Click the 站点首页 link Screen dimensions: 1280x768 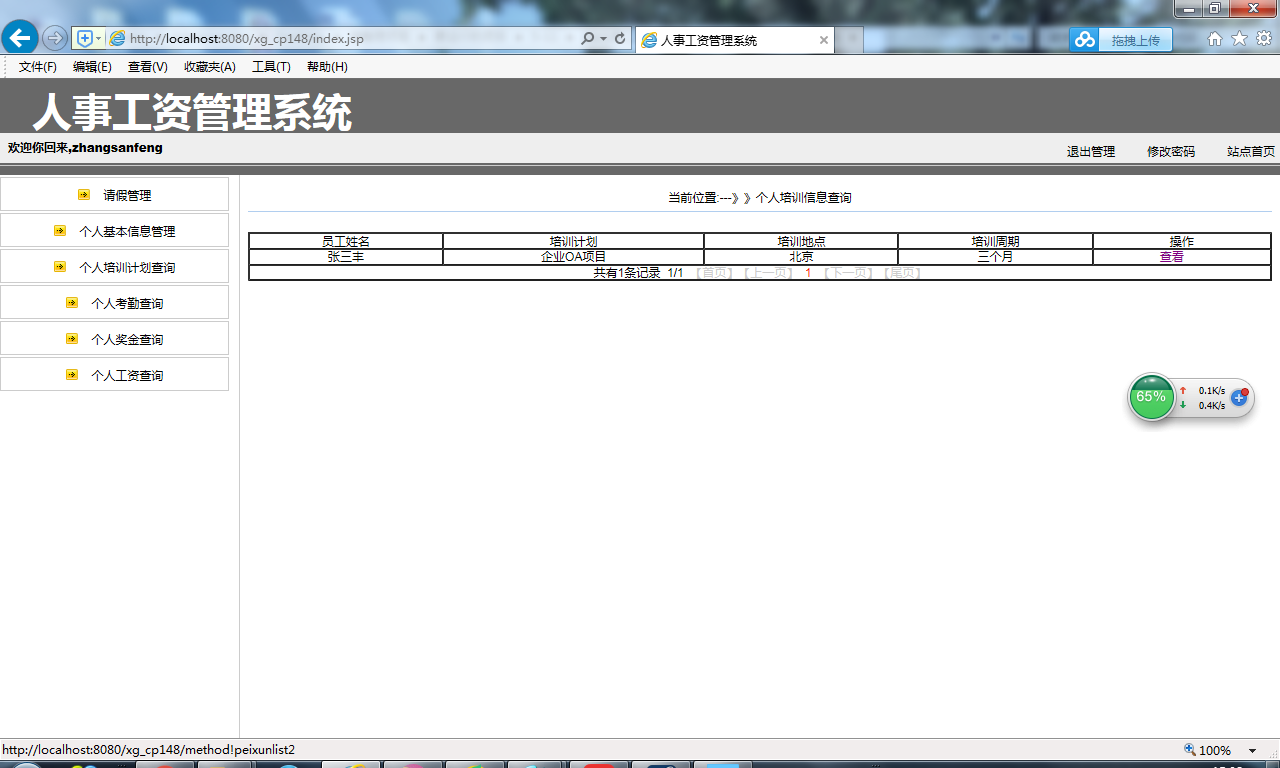tap(1251, 152)
